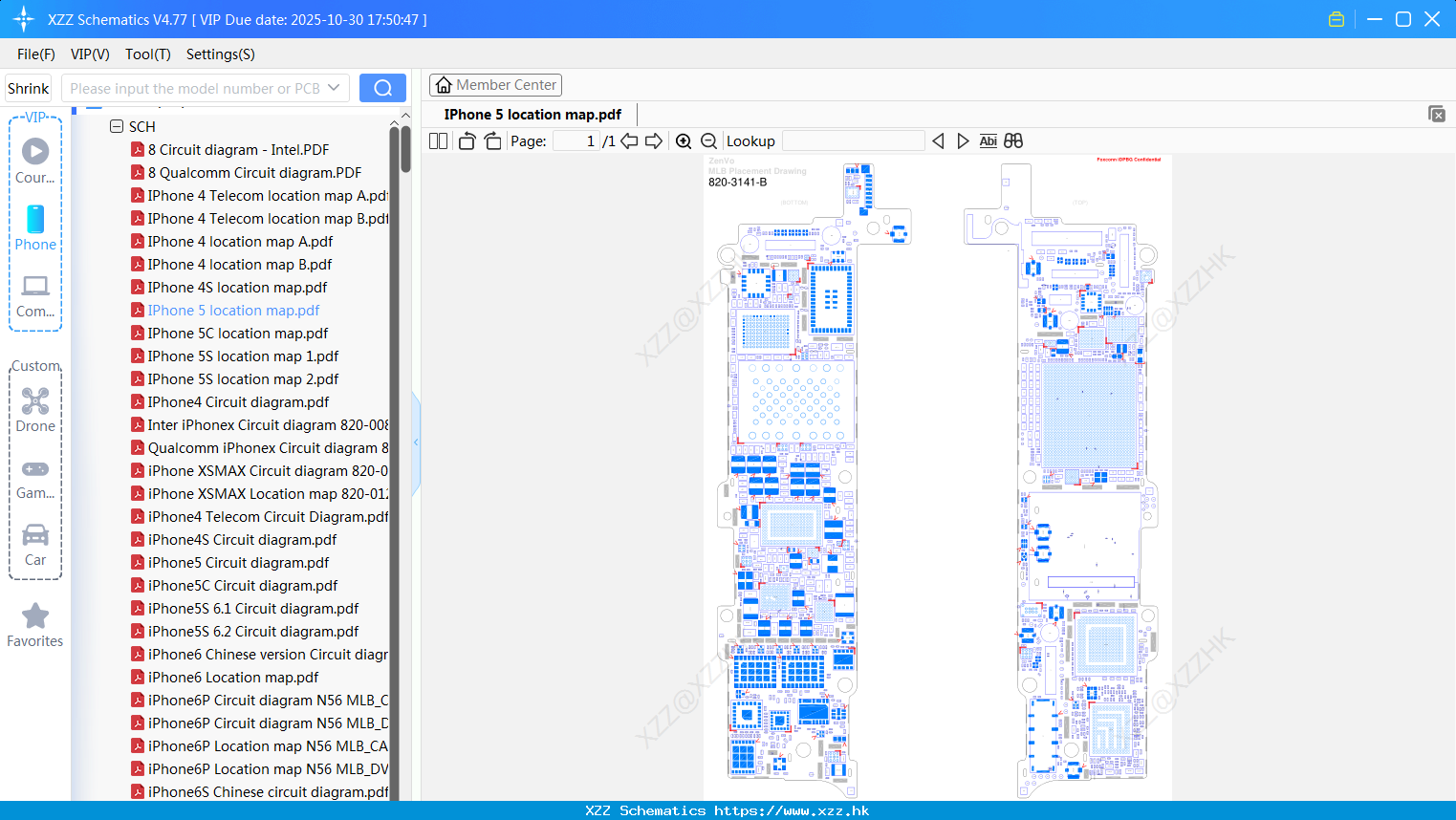The height and width of the screenshot is (820, 1456).
Task: Click the XZZ app logo icon
Action: click(24, 19)
